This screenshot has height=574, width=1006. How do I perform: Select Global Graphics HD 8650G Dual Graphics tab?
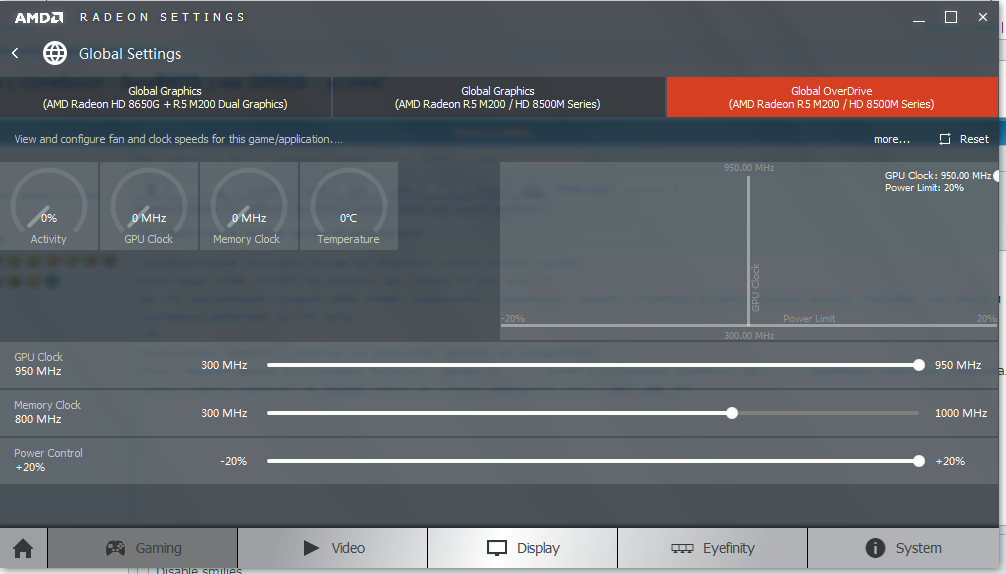coord(165,97)
